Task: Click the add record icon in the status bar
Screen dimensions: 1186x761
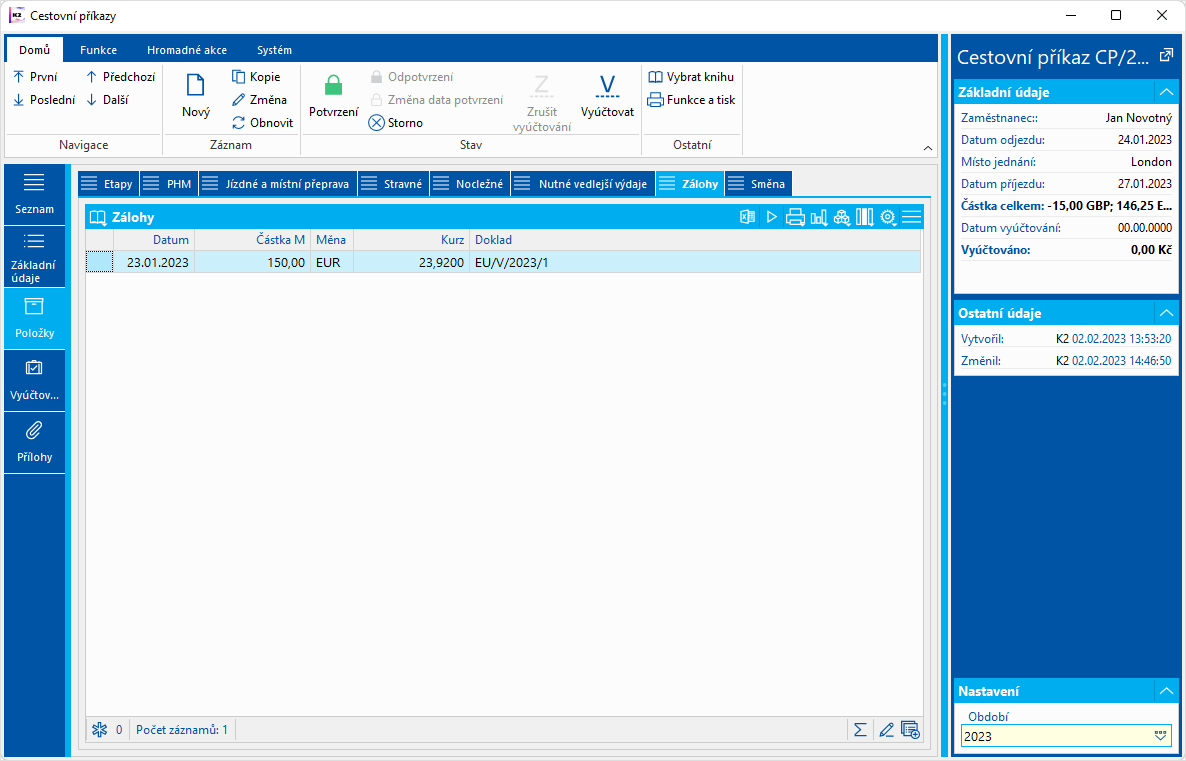Action: (x=910, y=730)
